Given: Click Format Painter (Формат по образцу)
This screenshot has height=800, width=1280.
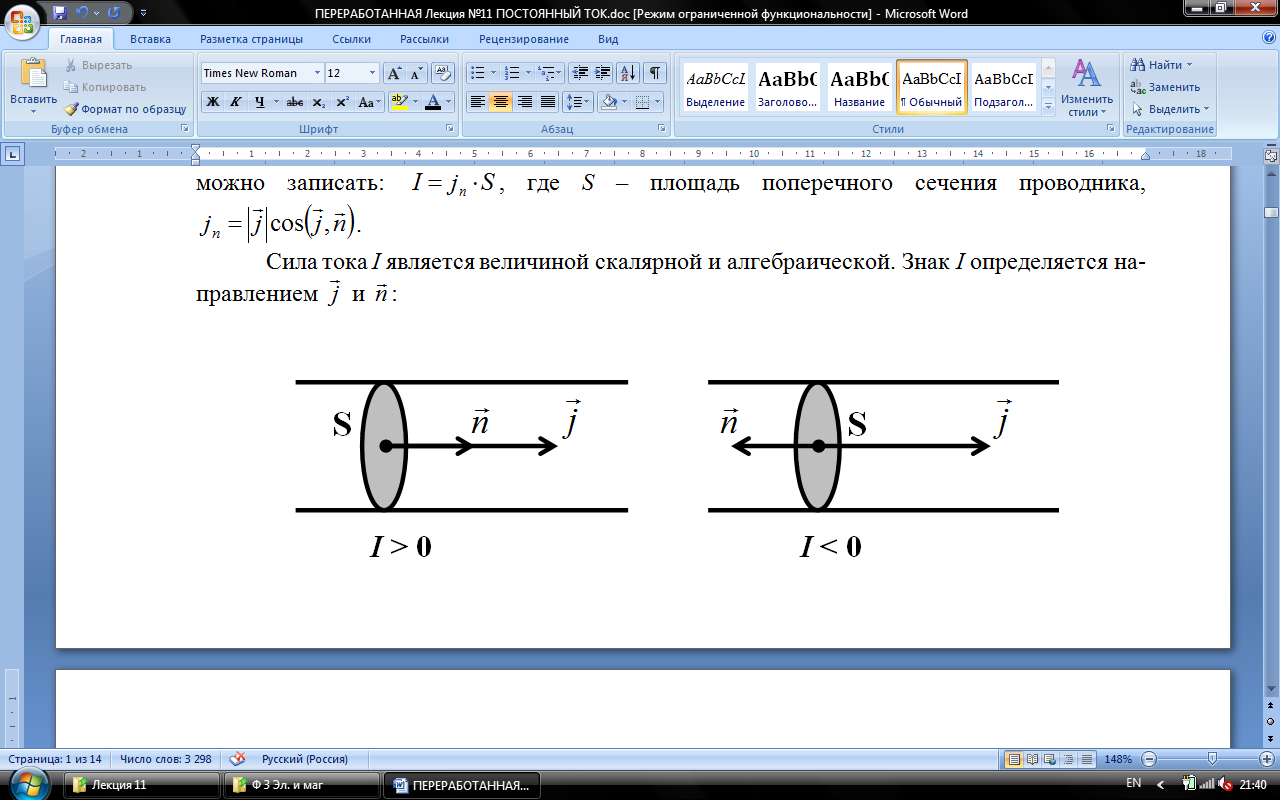Looking at the screenshot, I should [x=125, y=109].
